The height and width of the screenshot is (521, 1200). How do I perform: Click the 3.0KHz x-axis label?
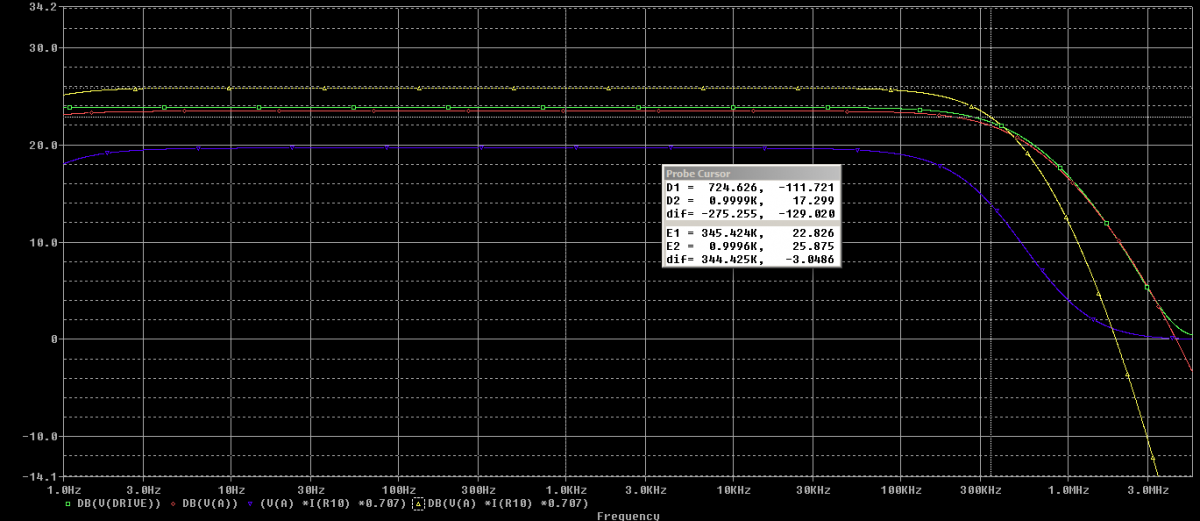click(646, 491)
